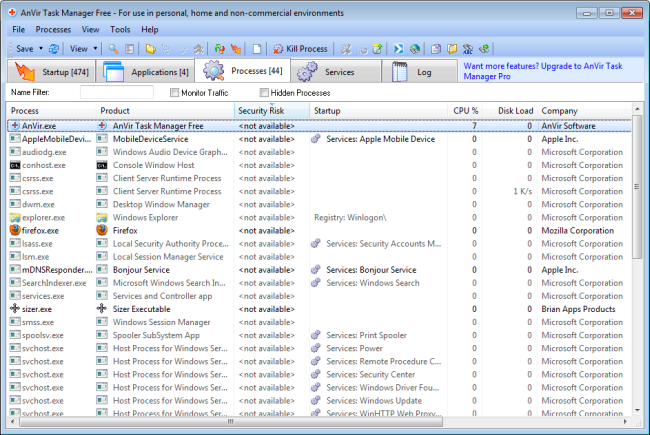Click the horizontal scrollbar thumb
The height and width of the screenshot is (435, 650).
(231, 421)
